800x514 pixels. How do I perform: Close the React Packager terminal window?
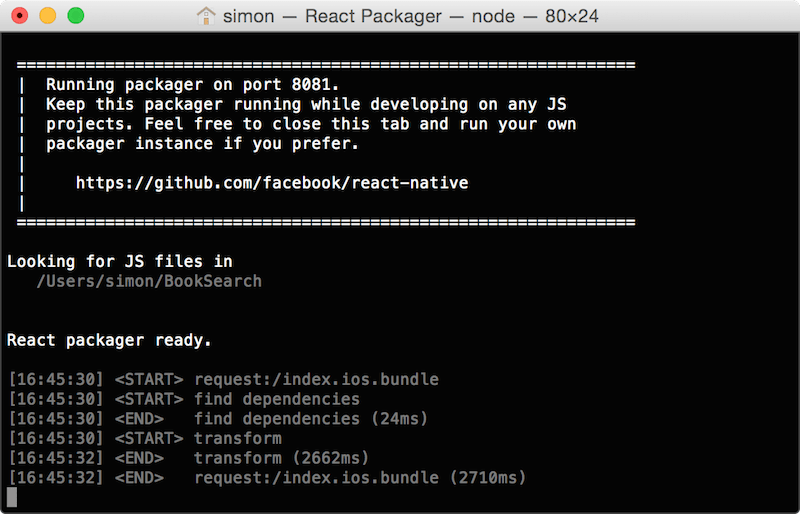point(20,16)
